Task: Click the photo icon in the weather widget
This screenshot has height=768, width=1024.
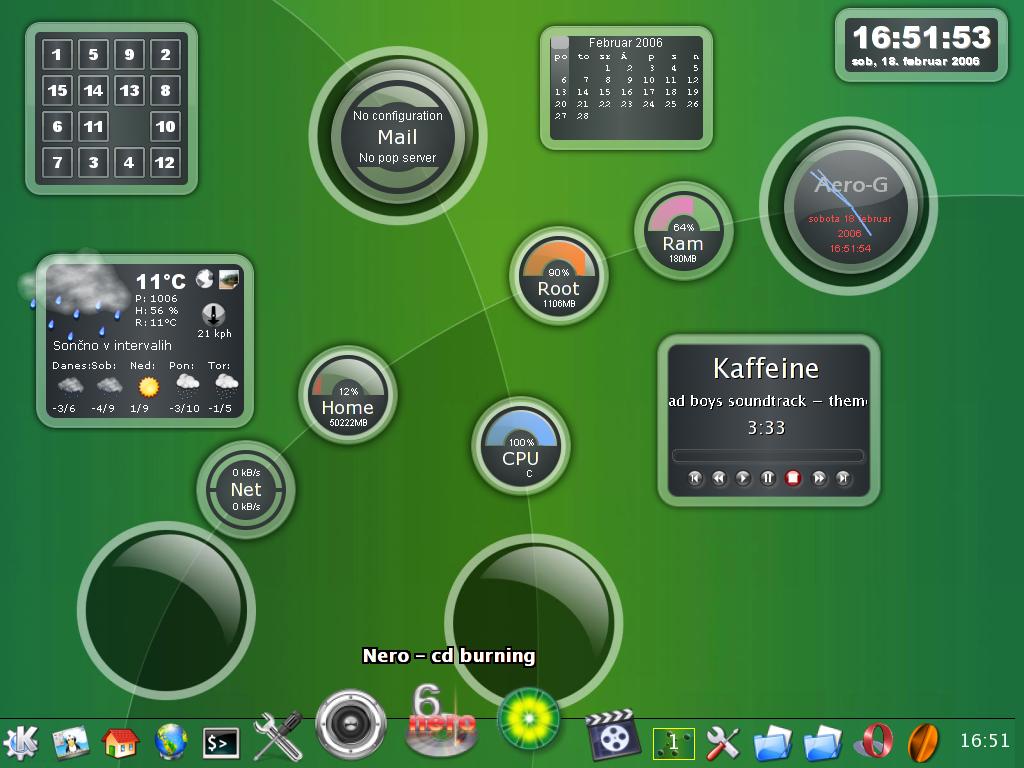Action: coord(229,279)
